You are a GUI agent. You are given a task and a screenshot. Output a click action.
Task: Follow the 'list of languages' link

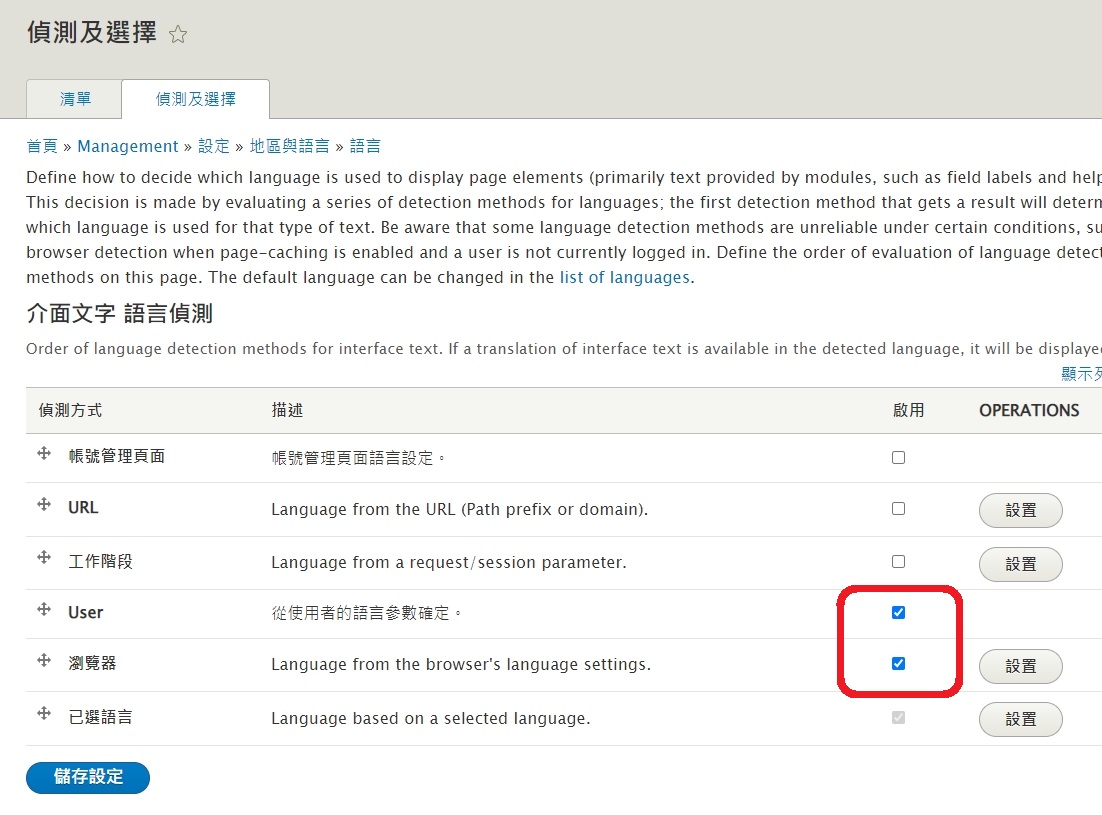coord(624,277)
